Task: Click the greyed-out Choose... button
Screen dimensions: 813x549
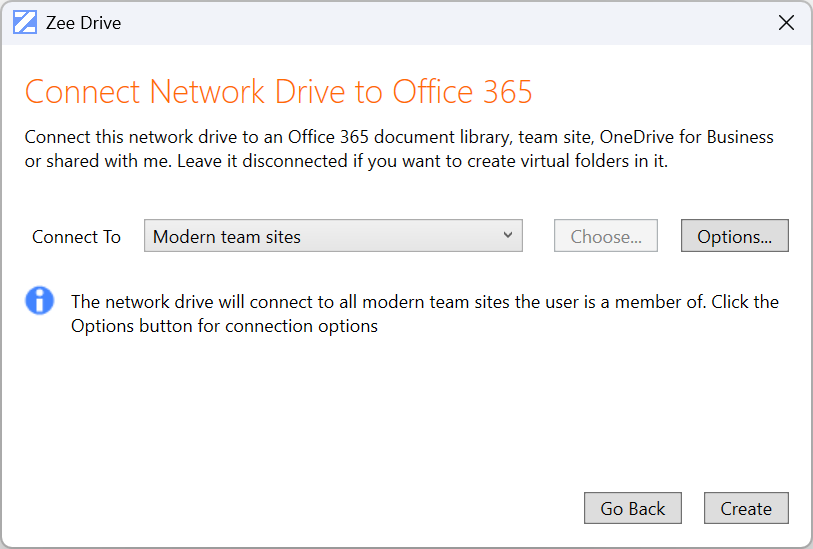Action: click(x=606, y=237)
